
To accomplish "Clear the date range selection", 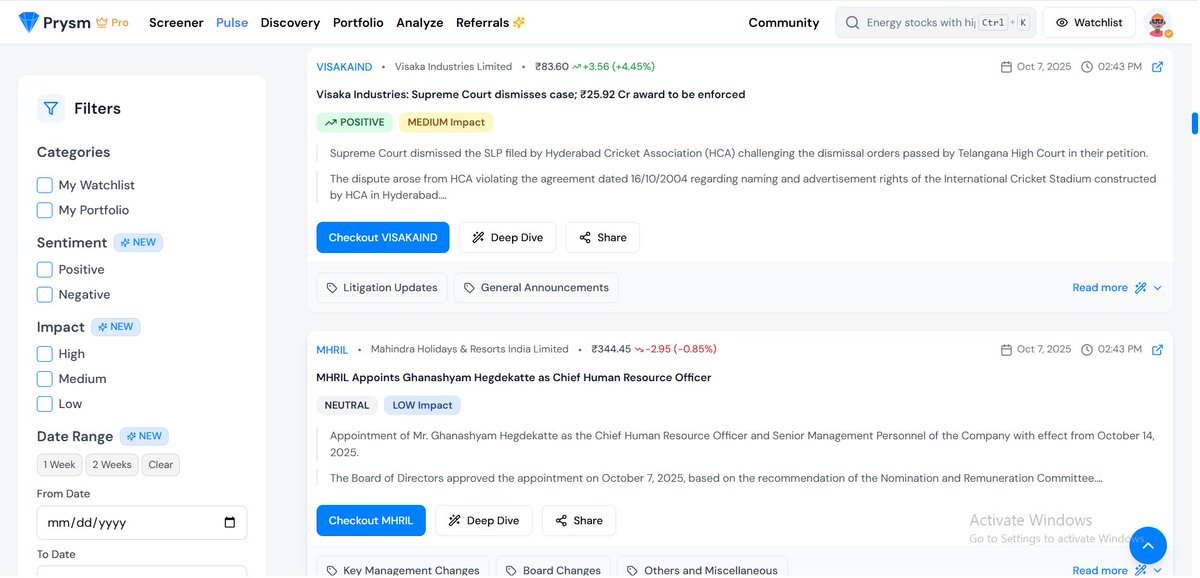I will pos(160,464).
